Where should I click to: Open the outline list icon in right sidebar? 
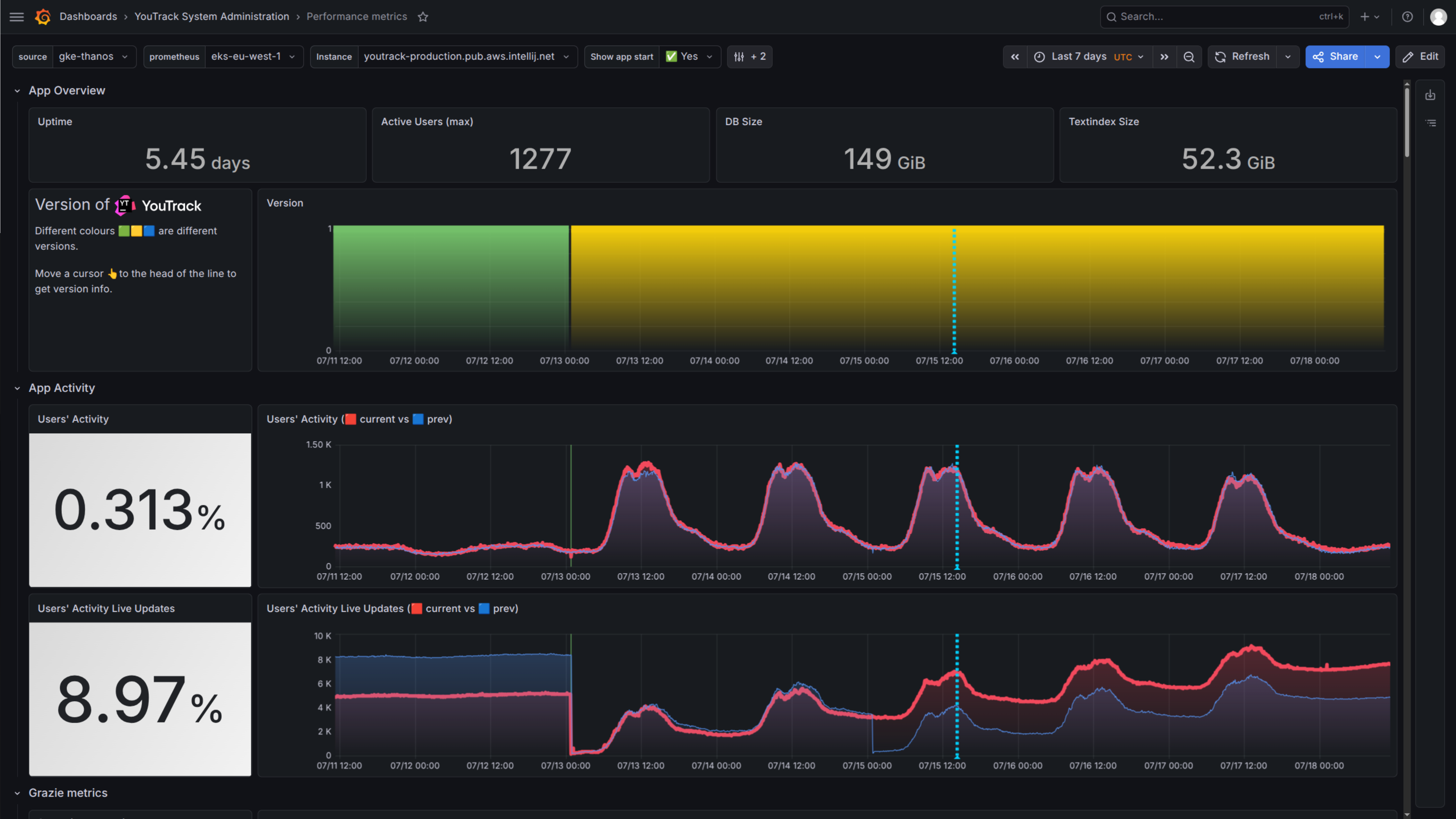[1430, 123]
